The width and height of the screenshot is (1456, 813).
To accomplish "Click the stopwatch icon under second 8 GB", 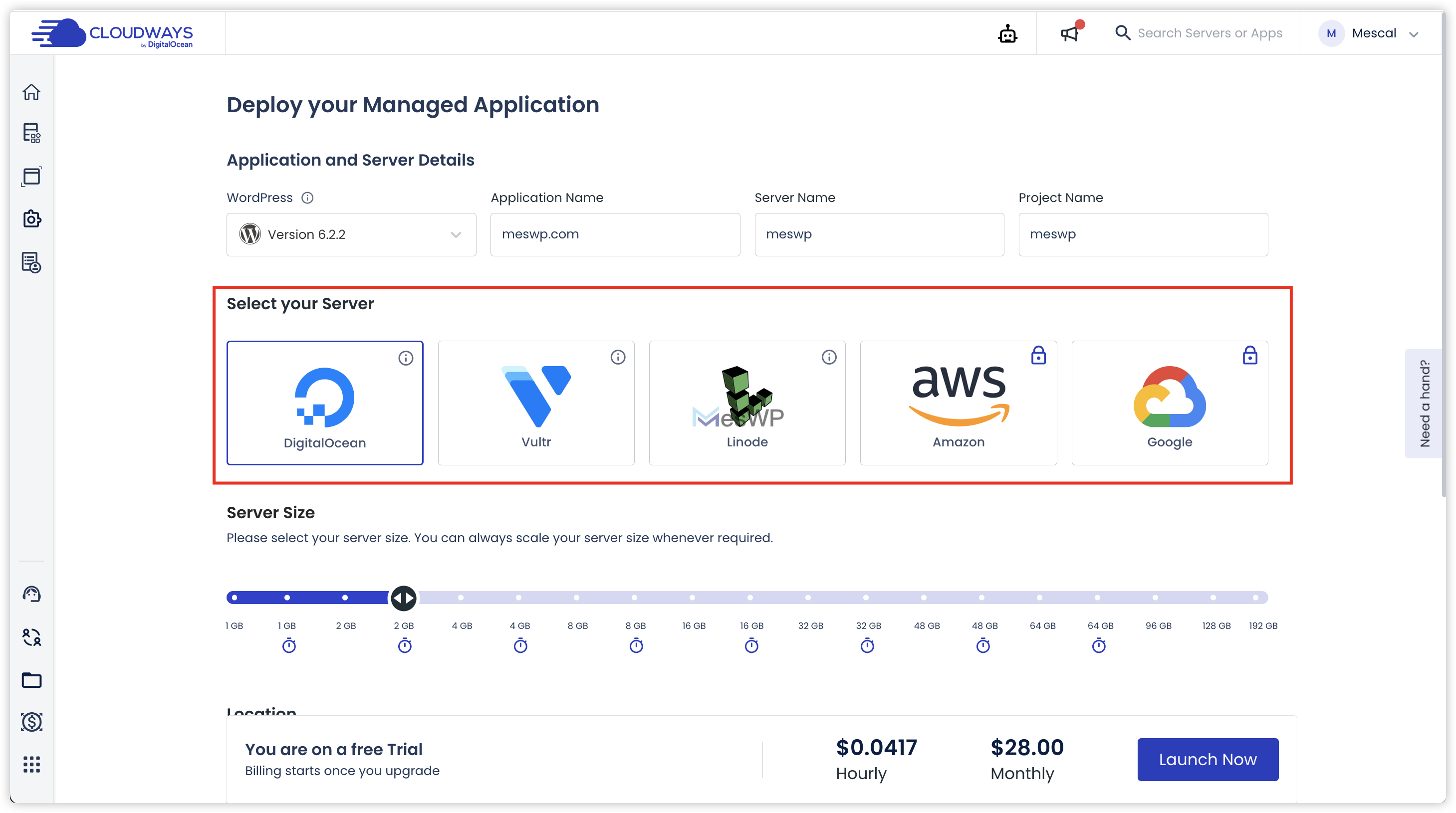I will click(636, 645).
